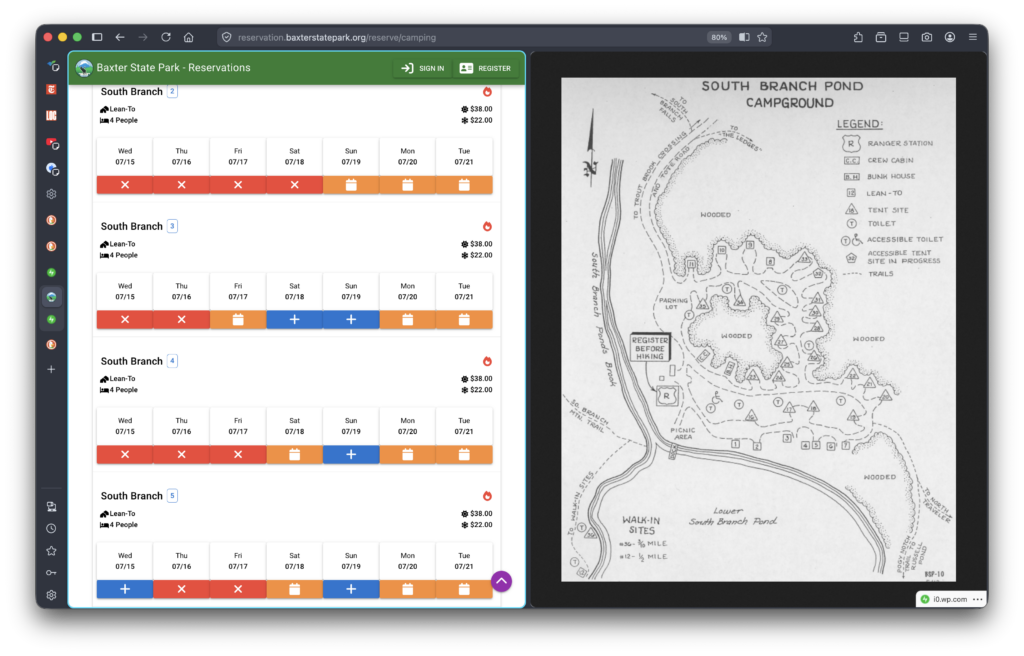The width and height of the screenshot is (1024, 656).
Task: Open the tab device view icon near the camera
Action: coord(903,36)
